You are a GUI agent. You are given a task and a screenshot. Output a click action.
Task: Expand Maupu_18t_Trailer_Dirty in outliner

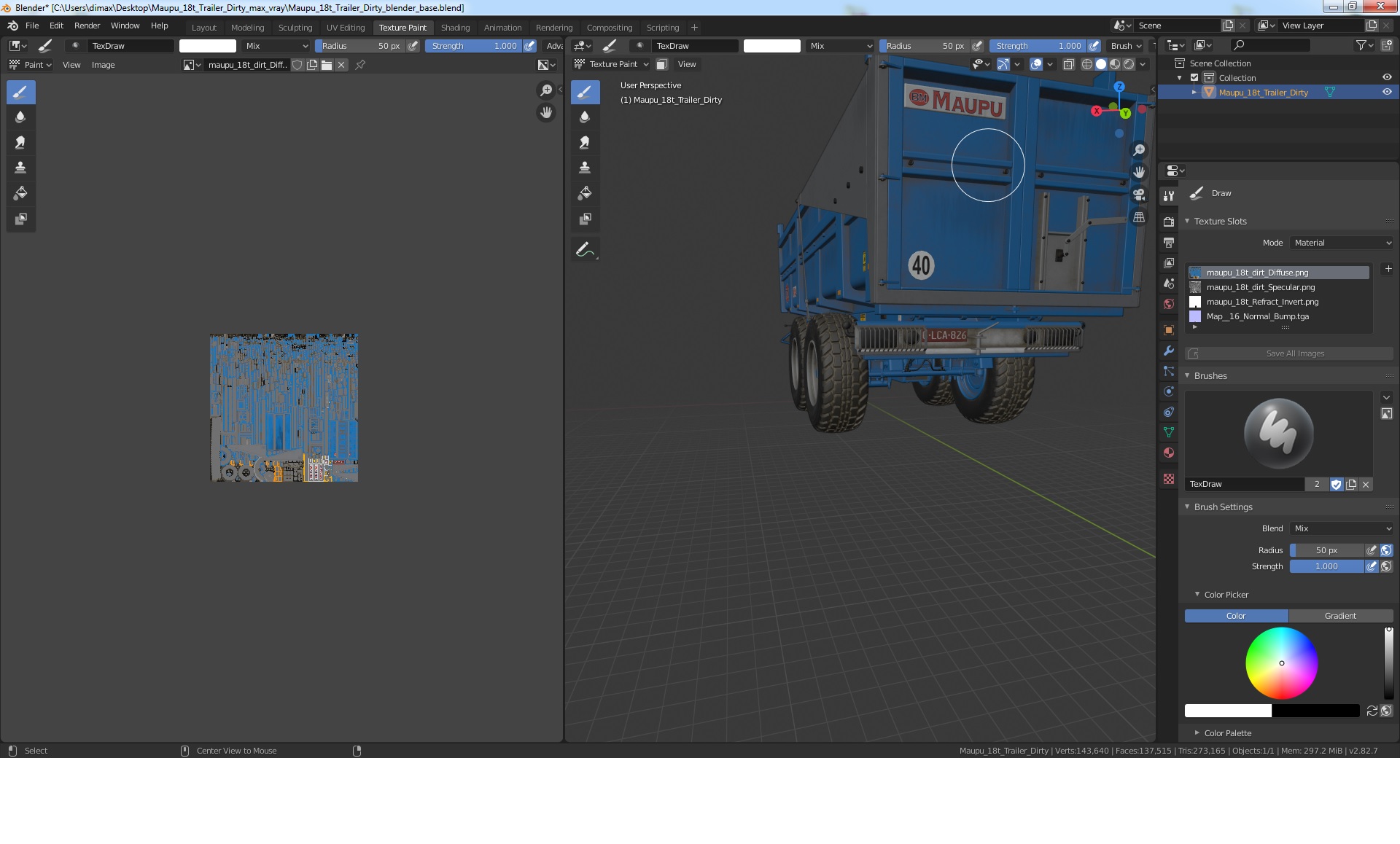[x=1194, y=93]
